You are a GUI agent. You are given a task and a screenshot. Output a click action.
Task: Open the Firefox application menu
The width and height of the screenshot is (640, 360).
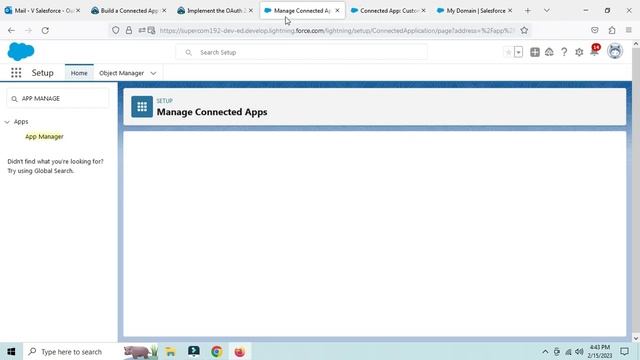click(629, 30)
